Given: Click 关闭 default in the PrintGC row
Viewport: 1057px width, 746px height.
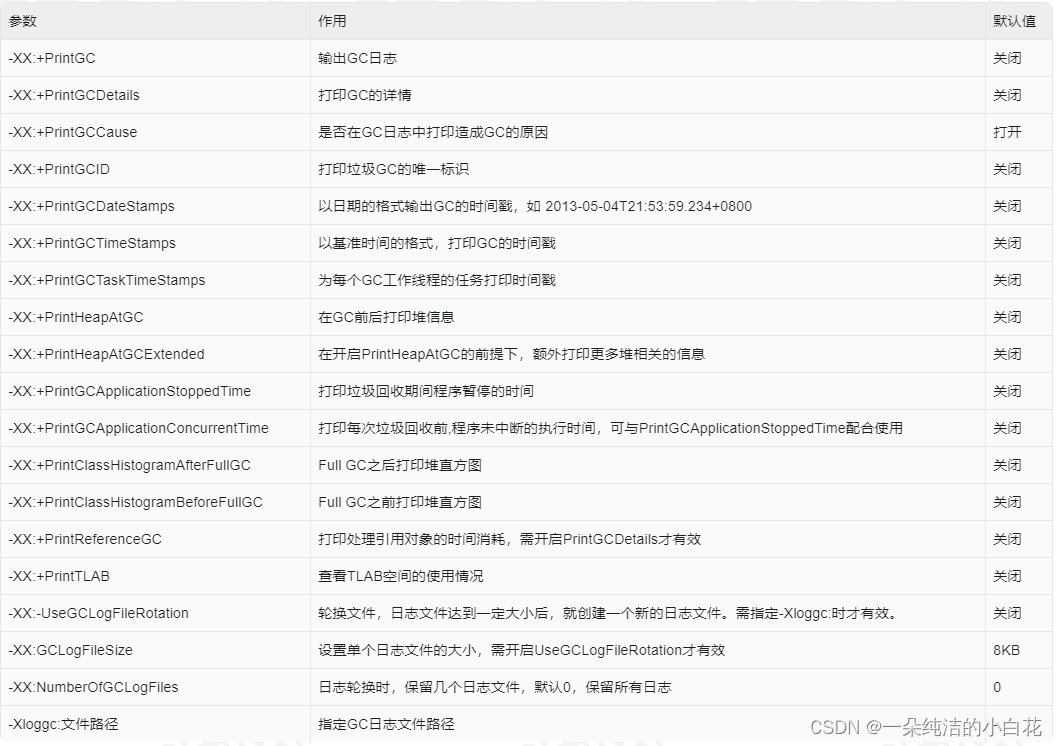Looking at the screenshot, I should [x=1007, y=58].
